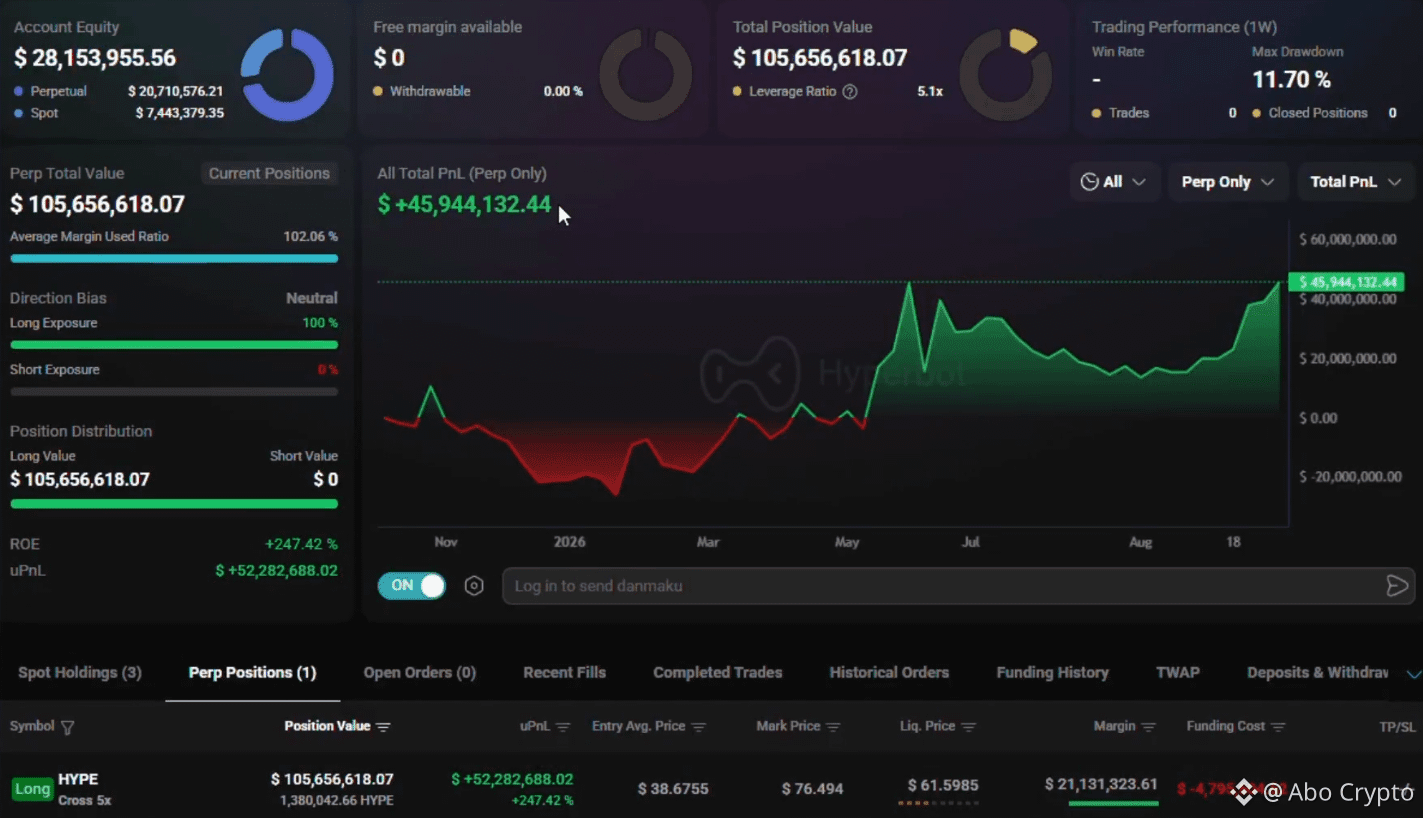Click Account Equity value $28,153,955.56
Screen dimensions: 1423x818
95,58
